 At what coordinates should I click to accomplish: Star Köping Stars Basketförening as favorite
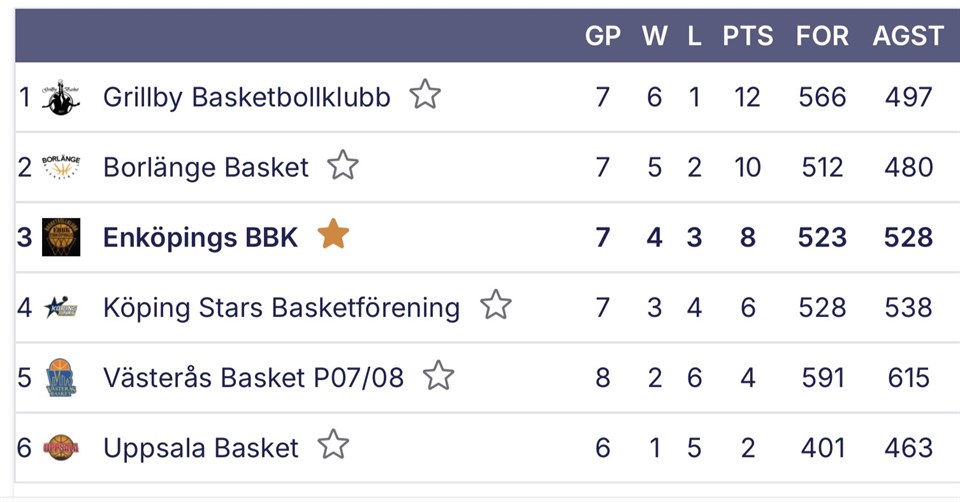tap(495, 305)
